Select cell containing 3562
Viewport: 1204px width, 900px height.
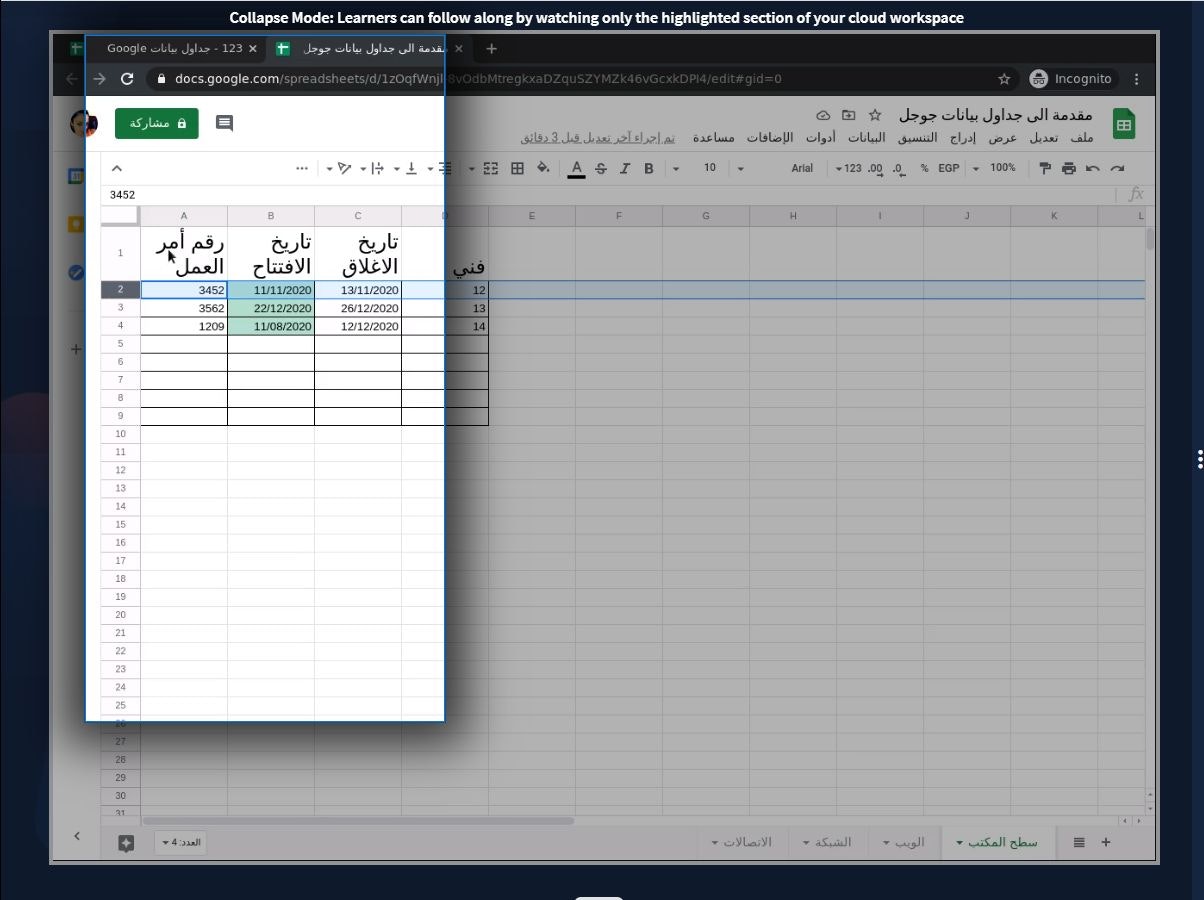pyautogui.click(x=184, y=308)
